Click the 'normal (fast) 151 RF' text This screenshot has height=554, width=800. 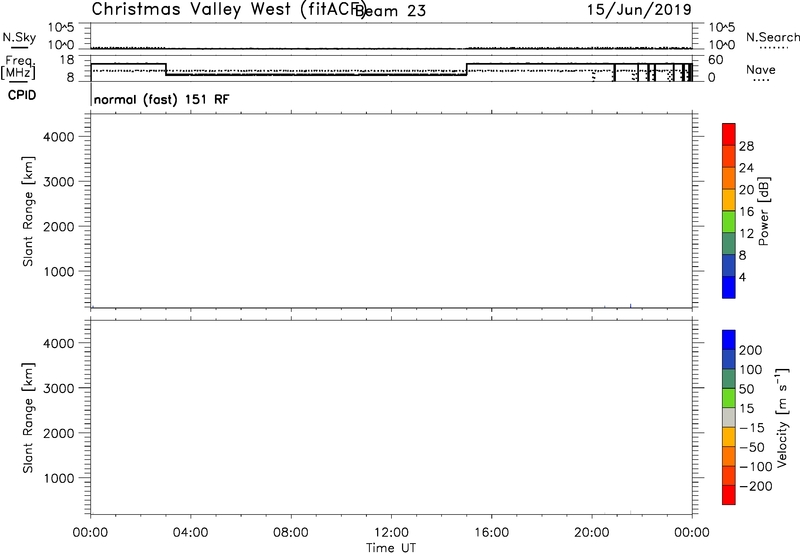coord(161,99)
